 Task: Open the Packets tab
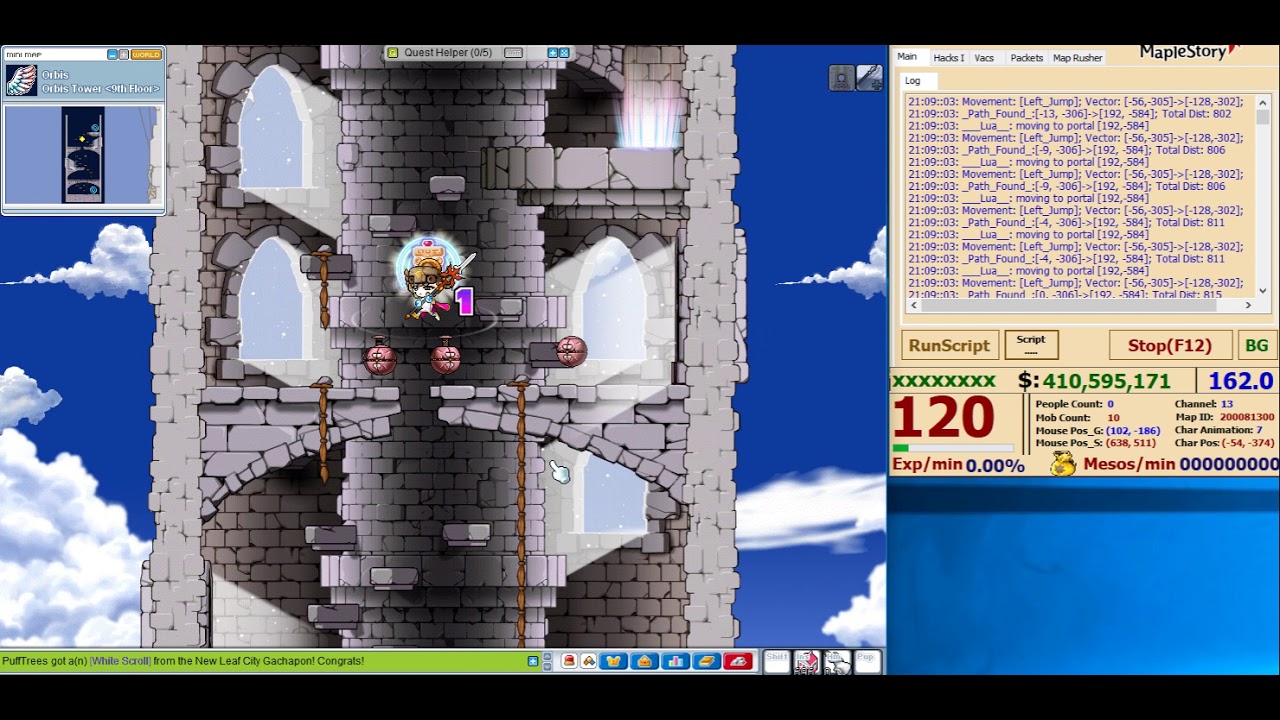pyautogui.click(x=1026, y=58)
